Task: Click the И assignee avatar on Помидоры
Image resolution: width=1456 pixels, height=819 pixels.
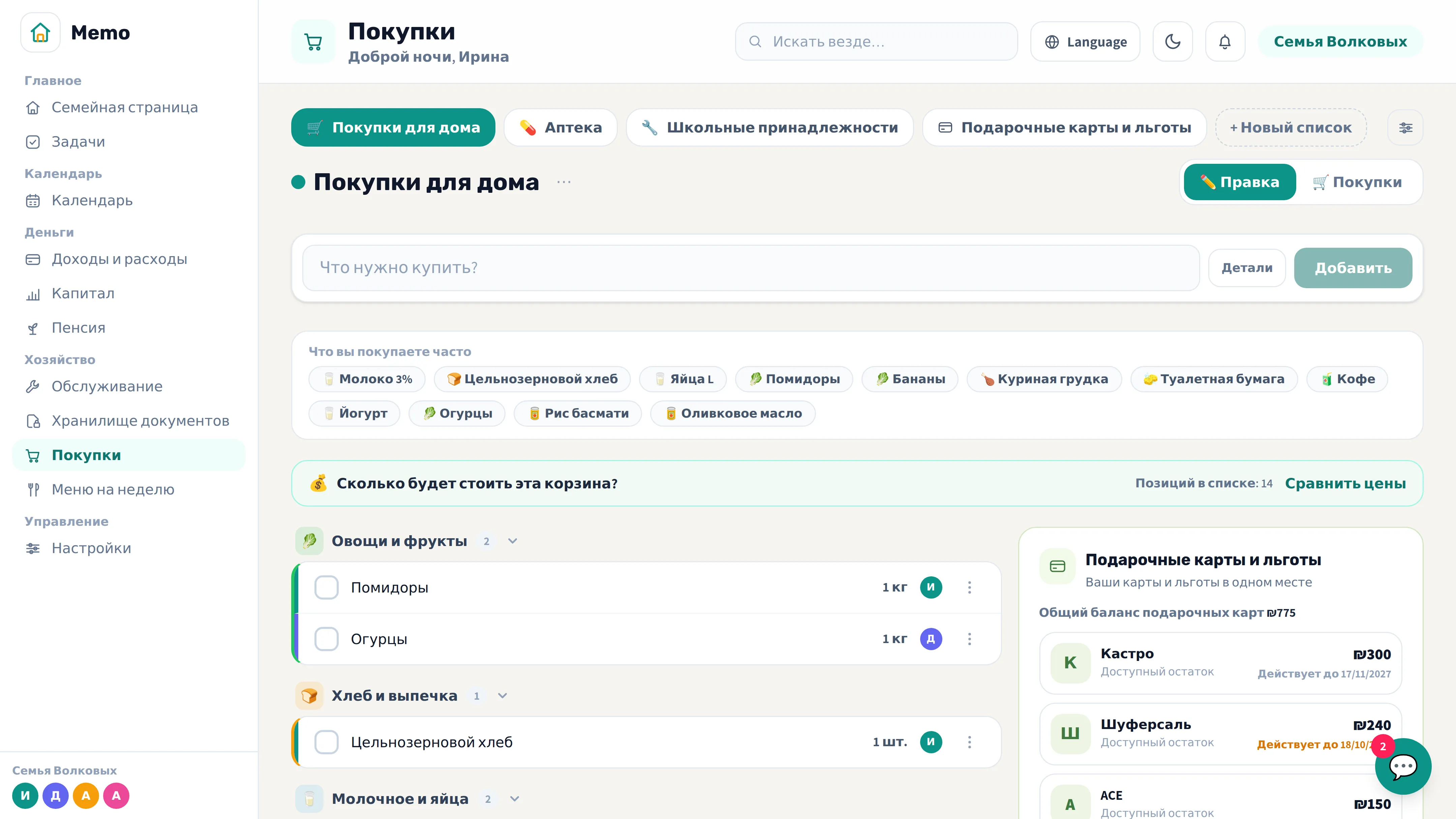Action: point(931,587)
